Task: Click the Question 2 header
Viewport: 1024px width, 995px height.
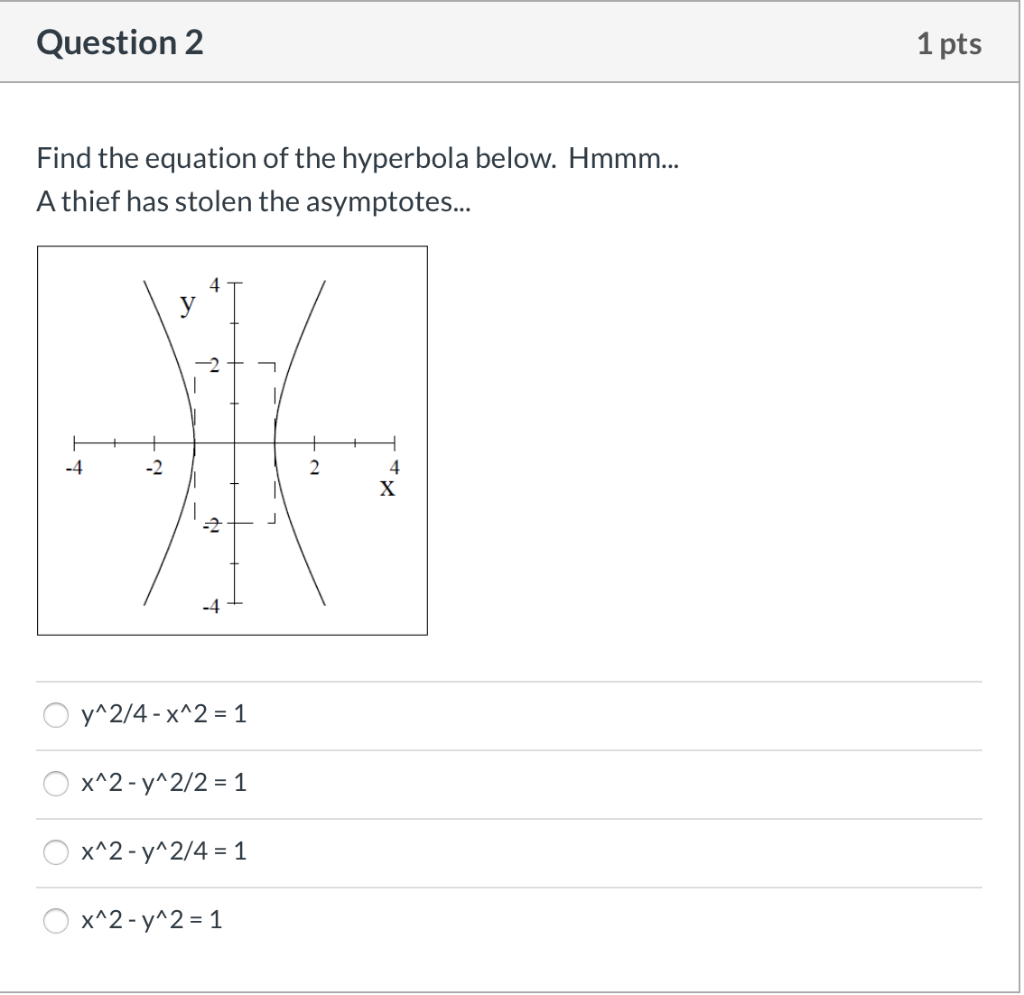Action: [x=120, y=42]
